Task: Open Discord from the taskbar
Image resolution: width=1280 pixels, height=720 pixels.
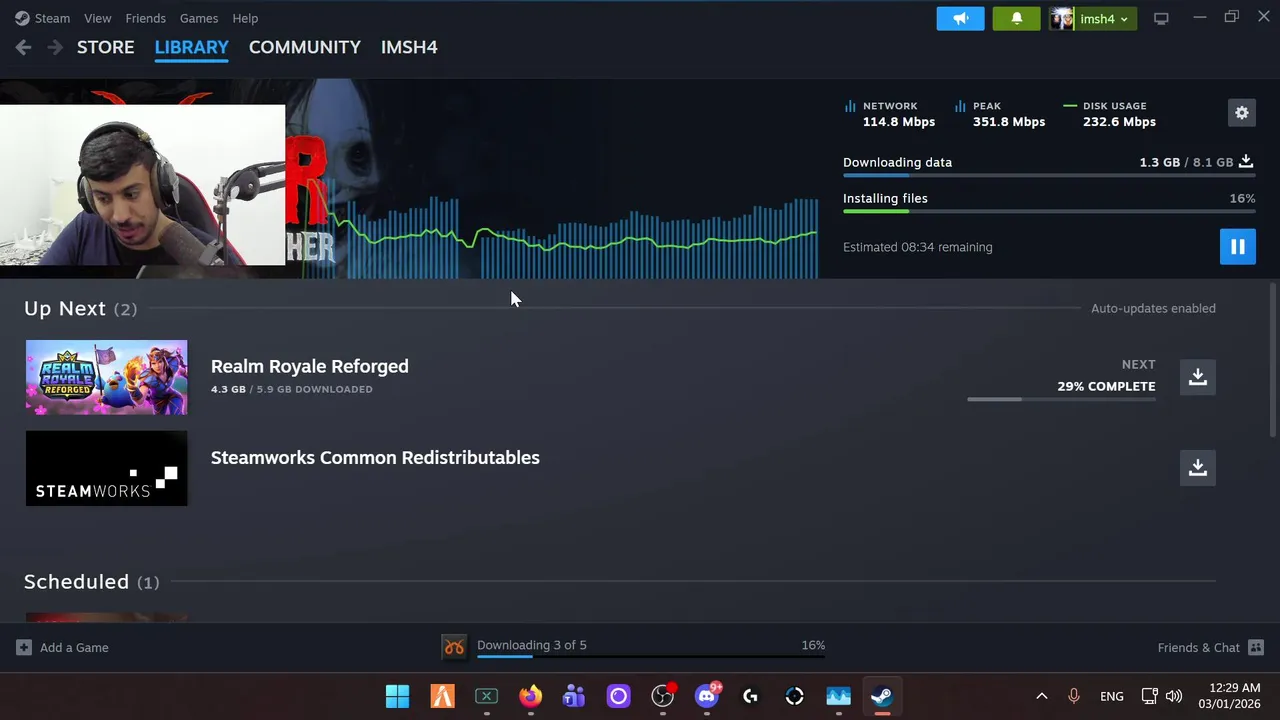Action: point(707,696)
